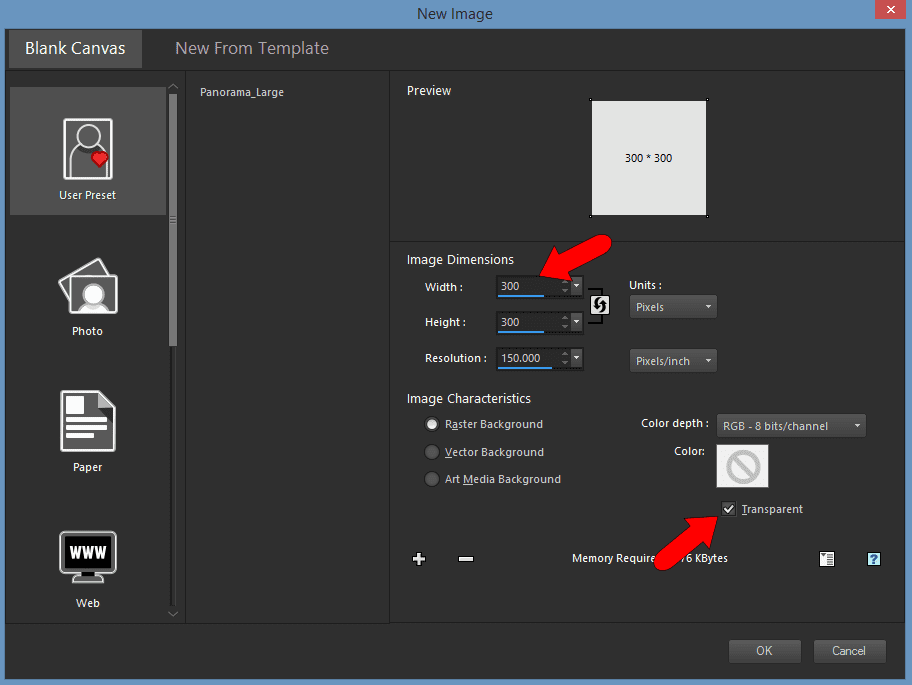Screen dimensions: 912x685
Task: Select the User Preset category icon
Action: click(87, 150)
